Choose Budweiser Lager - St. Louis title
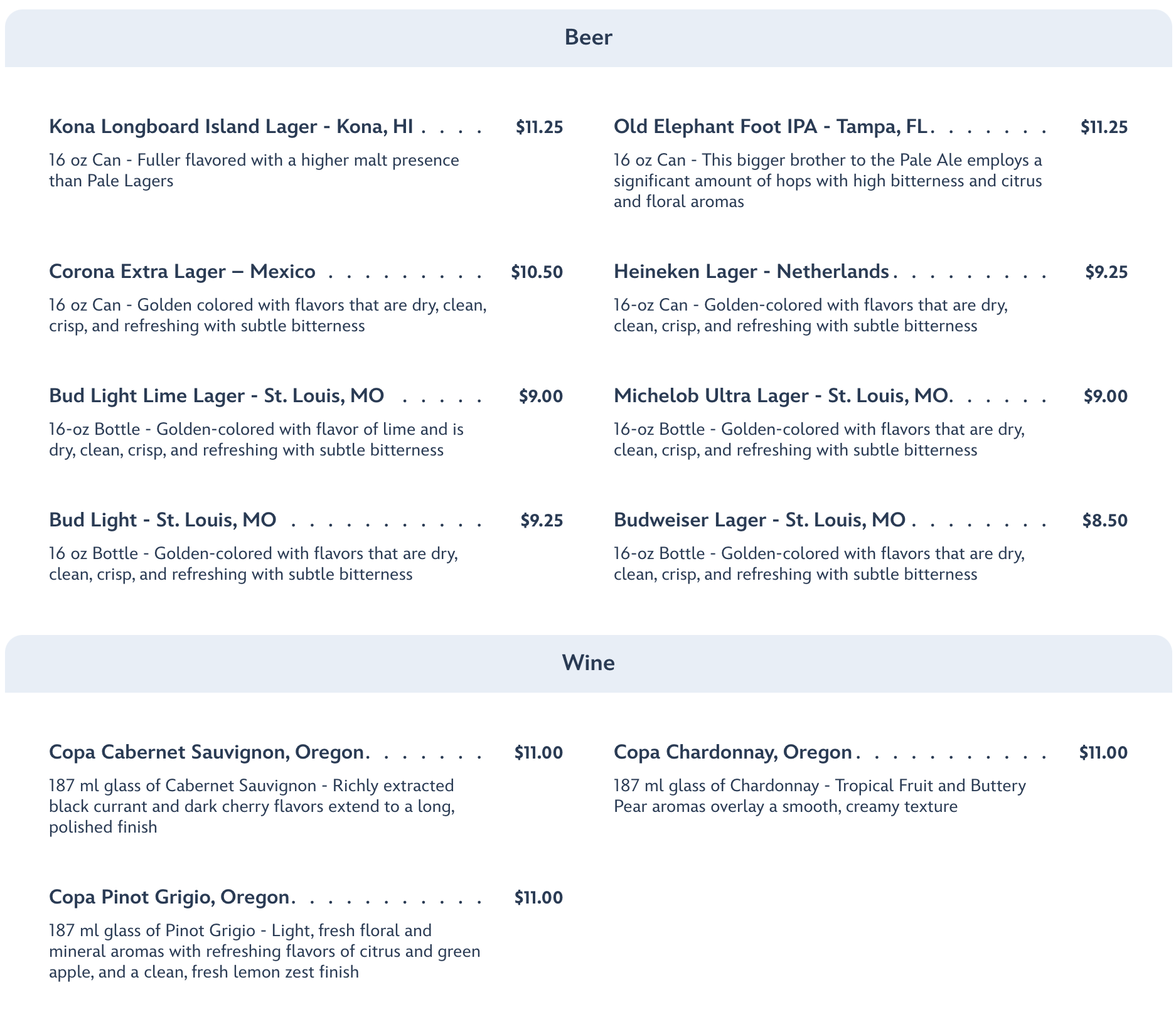The image size is (1176, 1029). 759,520
